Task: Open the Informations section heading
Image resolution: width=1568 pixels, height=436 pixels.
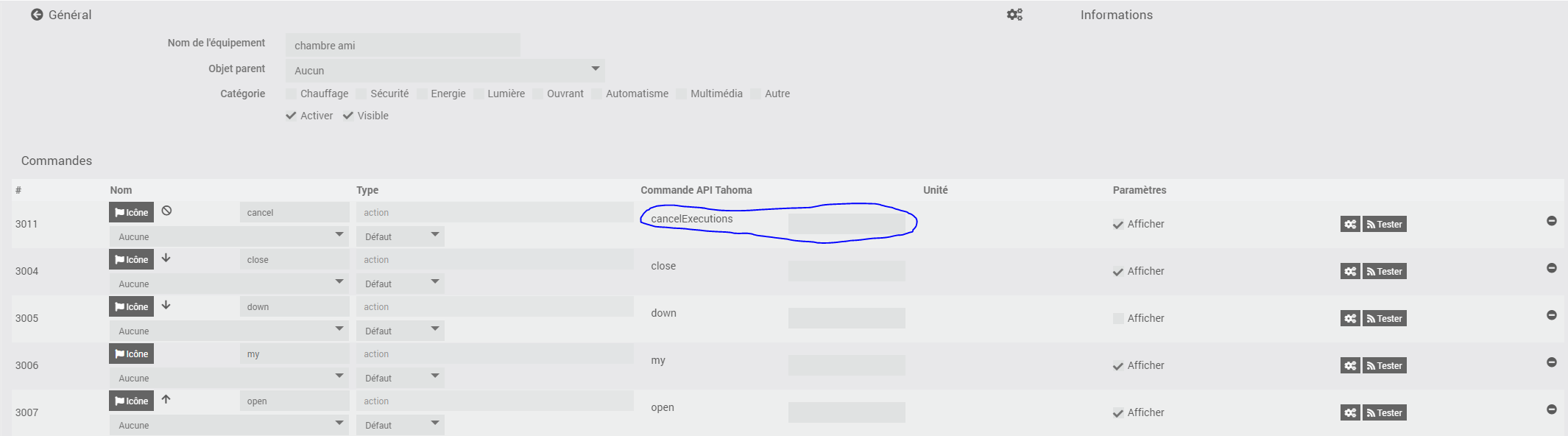Action: click(1116, 15)
